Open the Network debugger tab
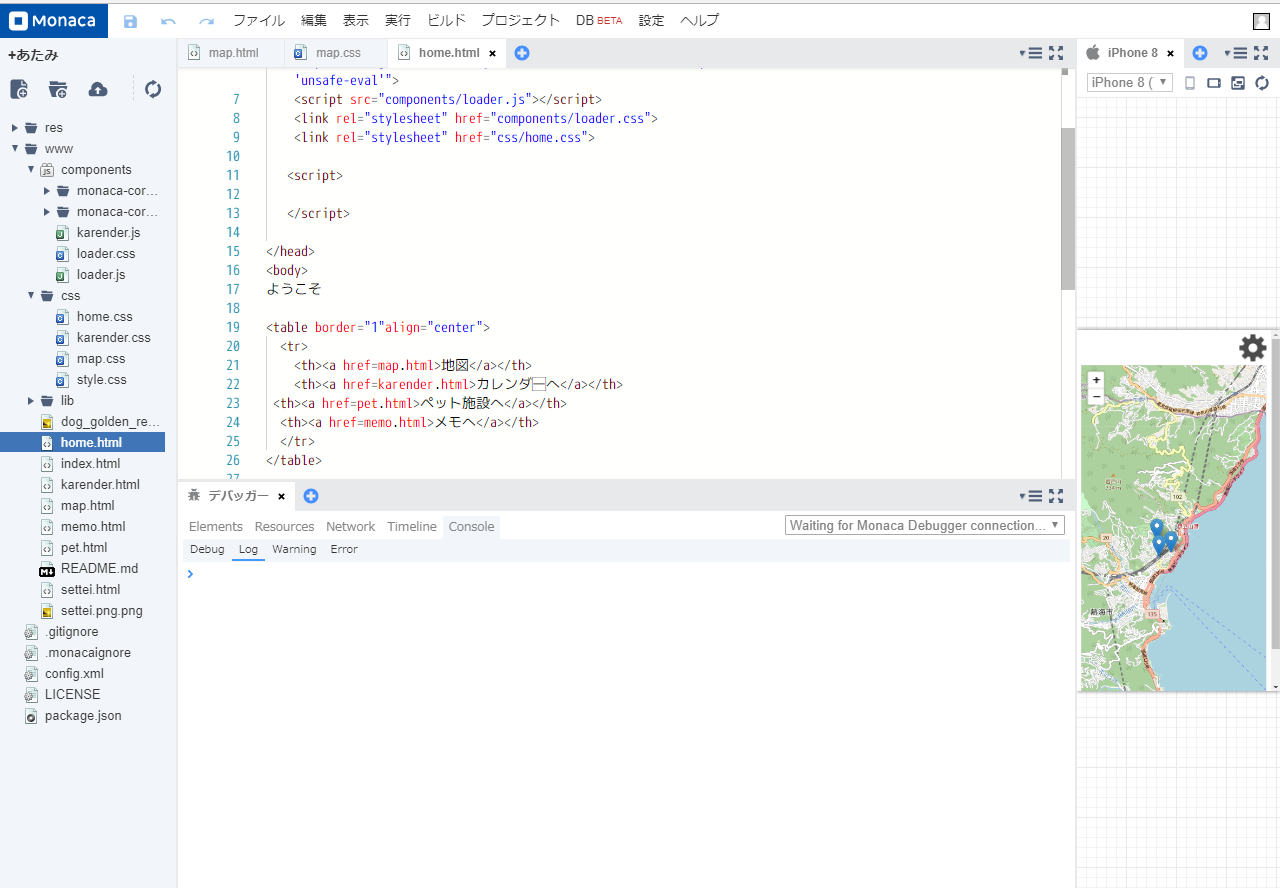 [x=350, y=527]
